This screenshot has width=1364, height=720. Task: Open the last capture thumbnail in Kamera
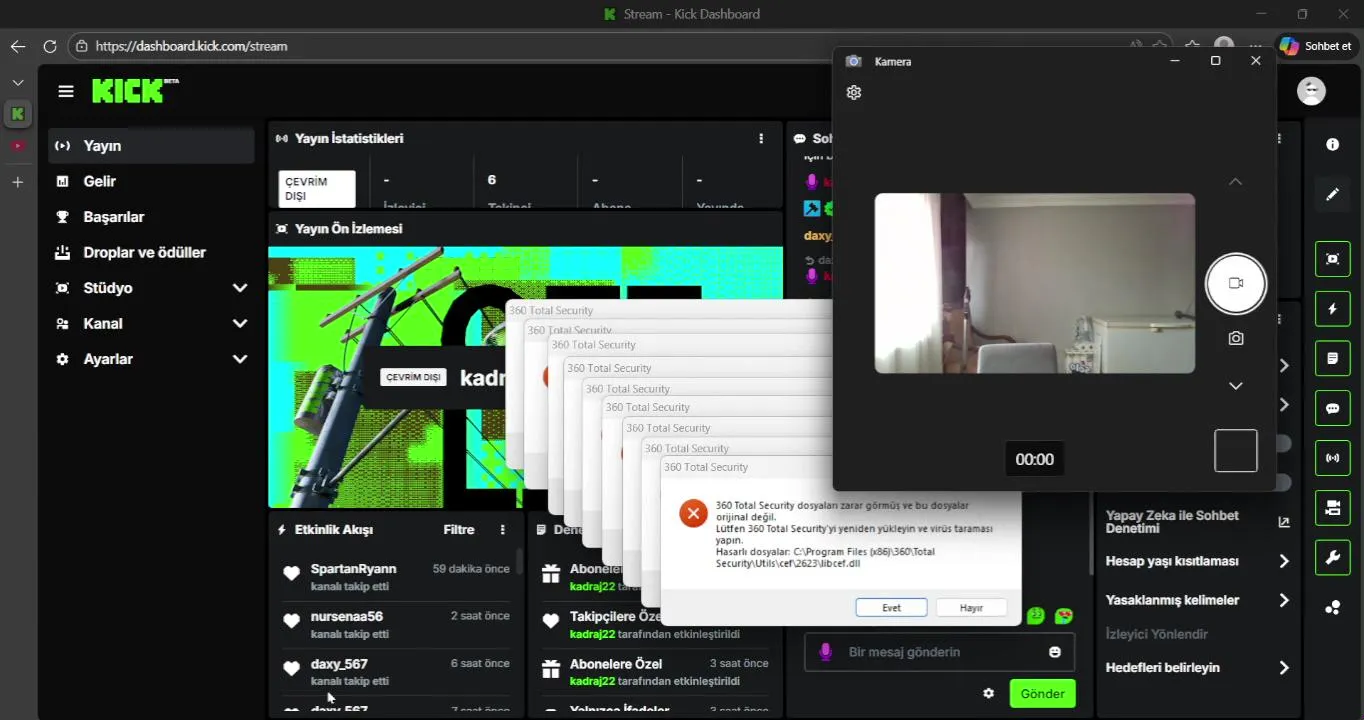pos(1236,451)
